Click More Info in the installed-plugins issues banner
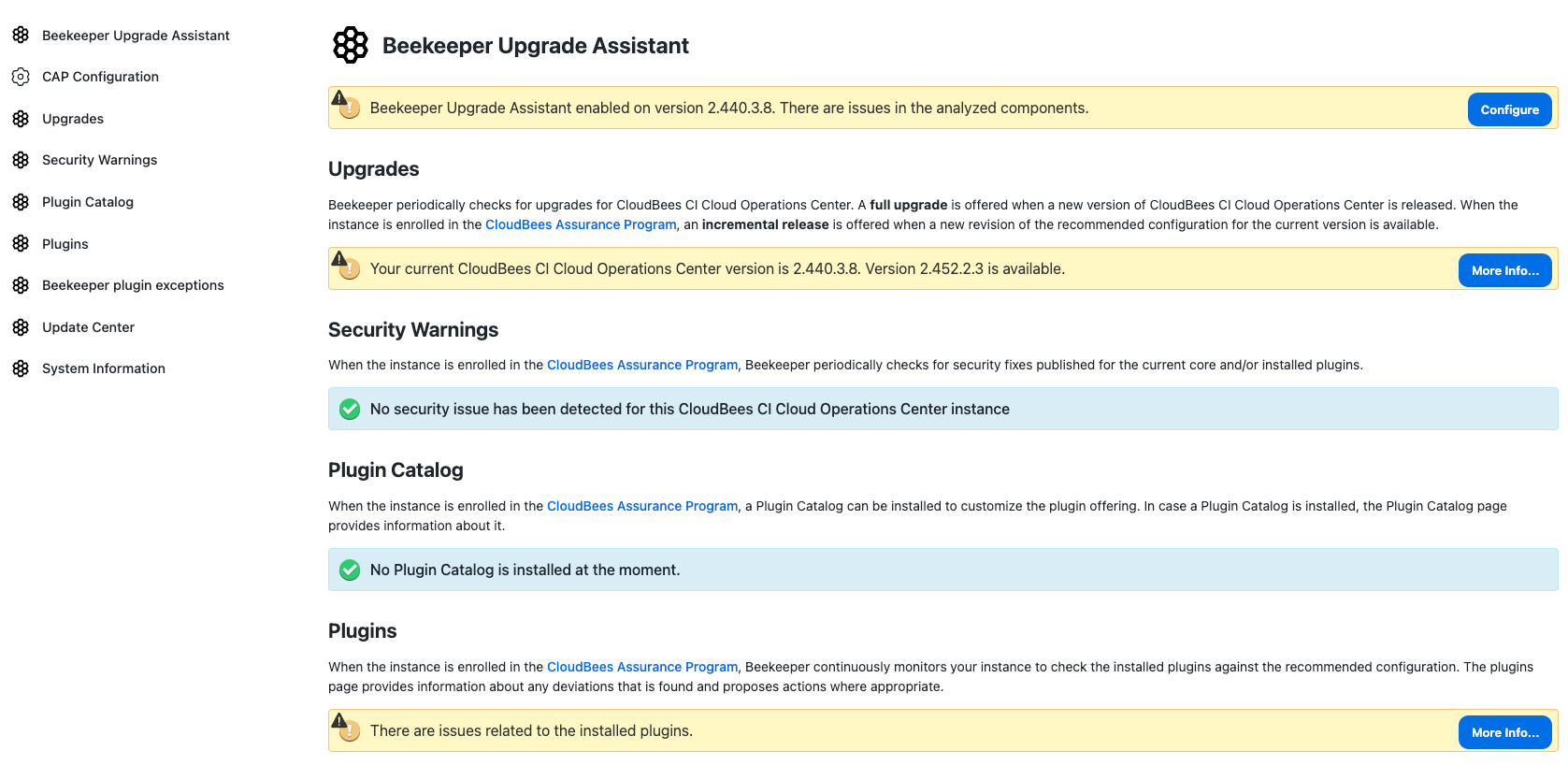This screenshot has width=1568, height=765. click(x=1504, y=732)
